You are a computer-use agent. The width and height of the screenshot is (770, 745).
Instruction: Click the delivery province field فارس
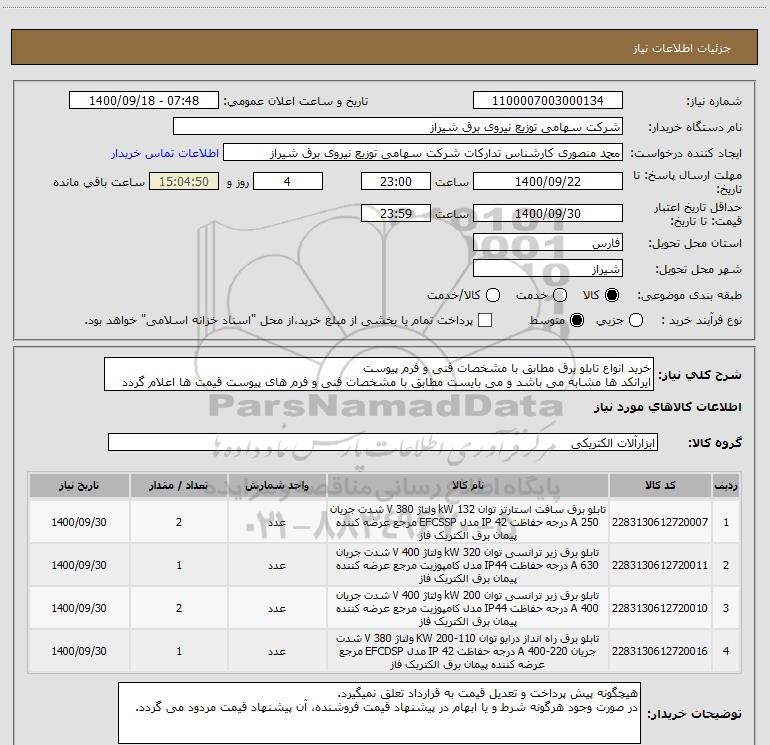(x=548, y=242)
